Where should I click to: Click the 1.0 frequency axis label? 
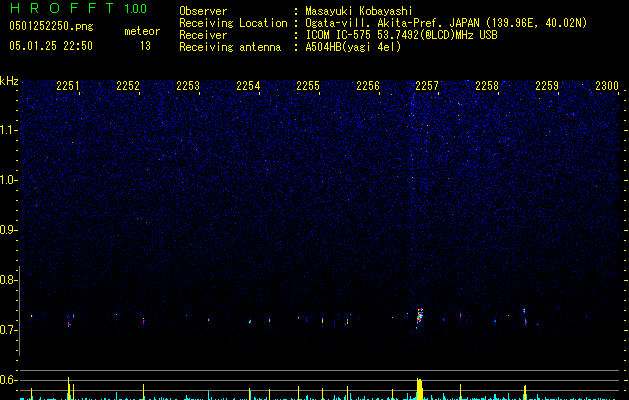click(x=8, y=180)
